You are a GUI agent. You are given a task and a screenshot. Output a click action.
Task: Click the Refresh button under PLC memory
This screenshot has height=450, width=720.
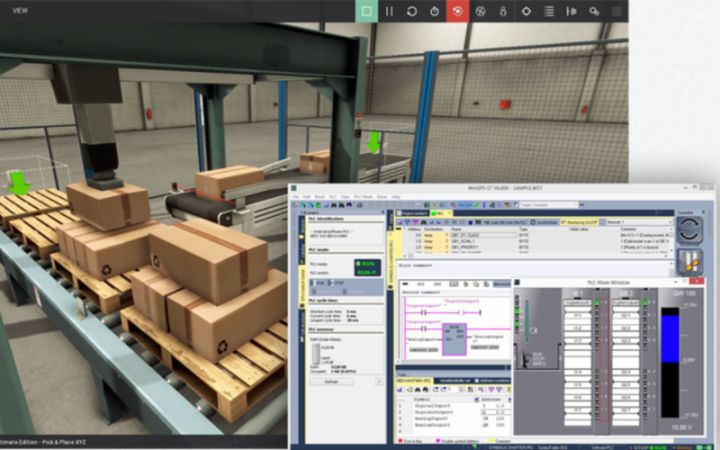click(332, 382)
